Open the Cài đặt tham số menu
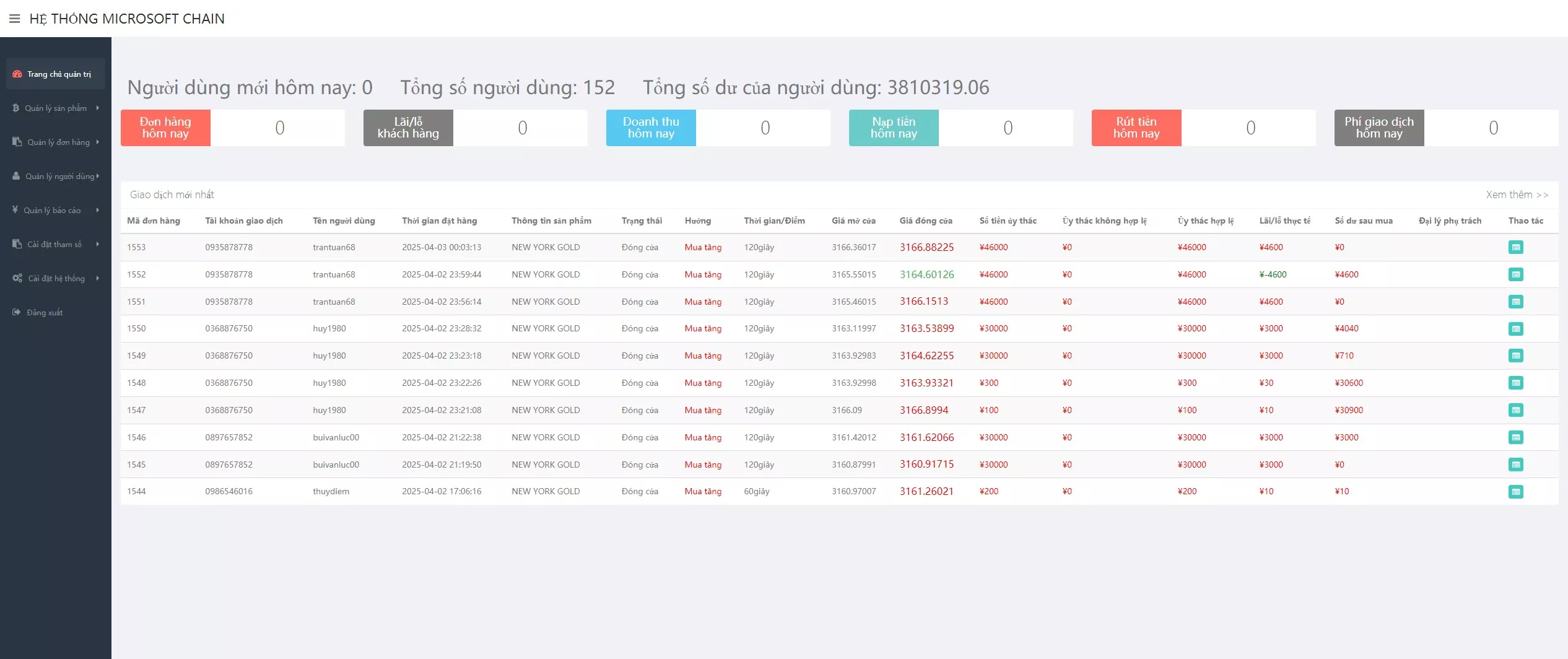Viewport: 1568px width, 659px height. (54, 244)
